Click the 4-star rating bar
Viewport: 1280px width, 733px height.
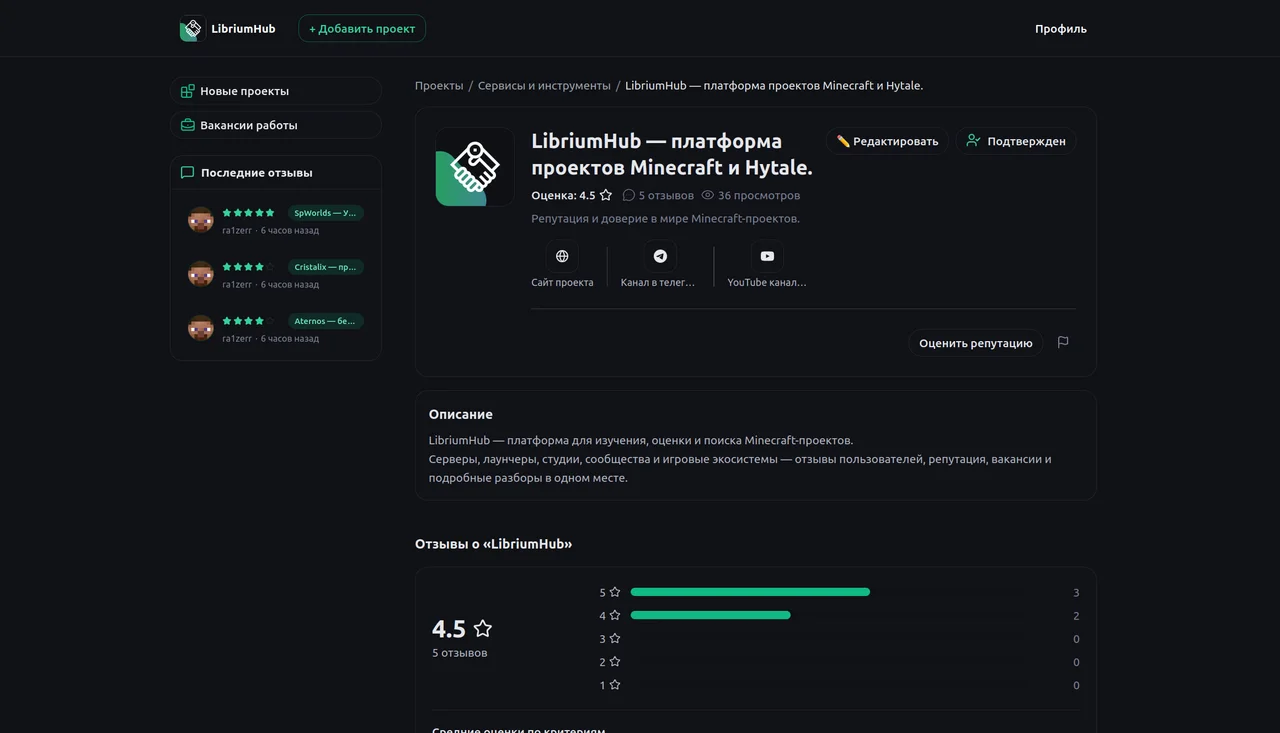pyautogui.click(x=827, y=615)
